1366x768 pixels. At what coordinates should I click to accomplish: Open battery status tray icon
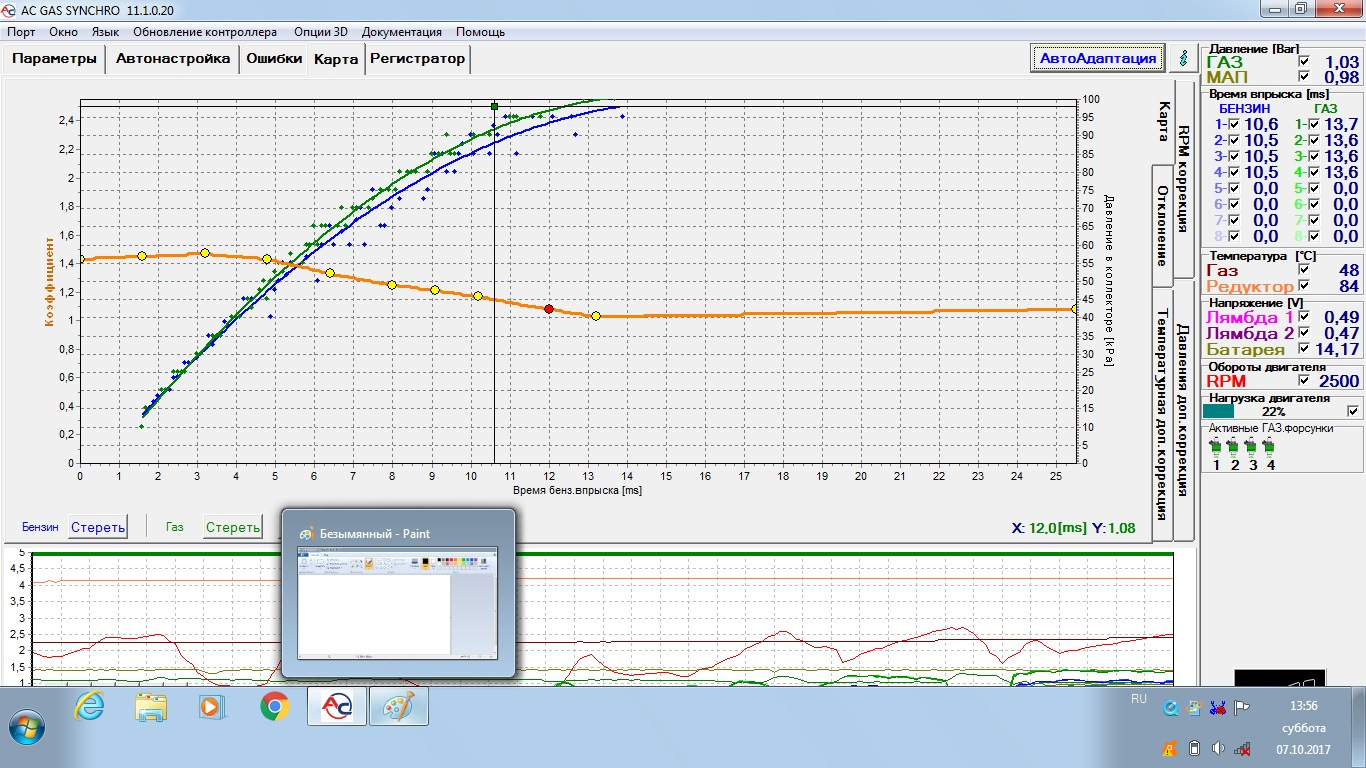pos(1193,748)
